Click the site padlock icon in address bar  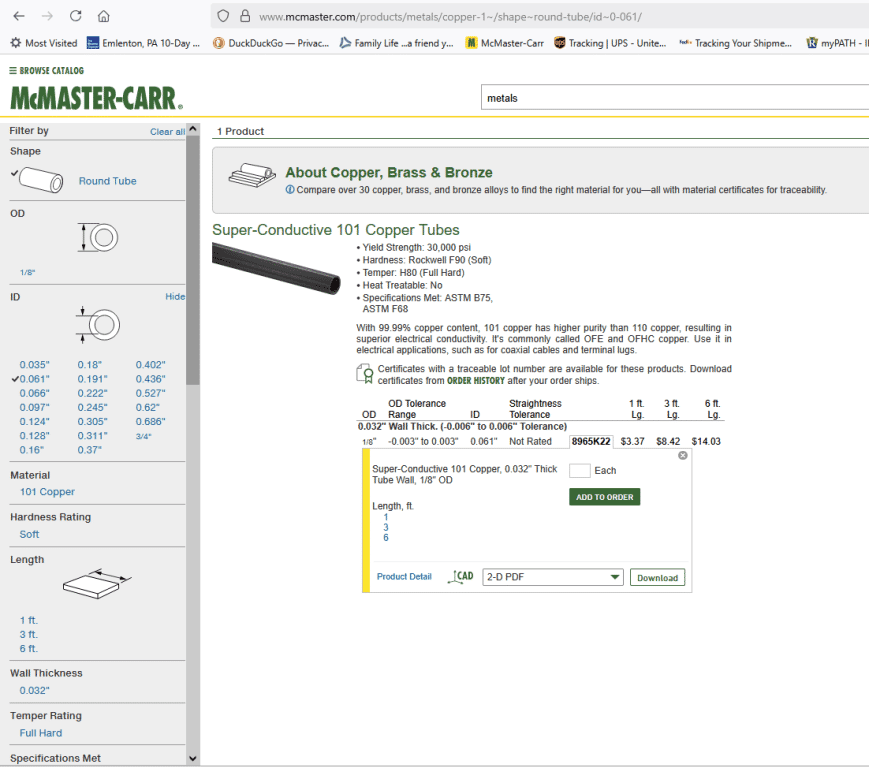tap(244, 16)
